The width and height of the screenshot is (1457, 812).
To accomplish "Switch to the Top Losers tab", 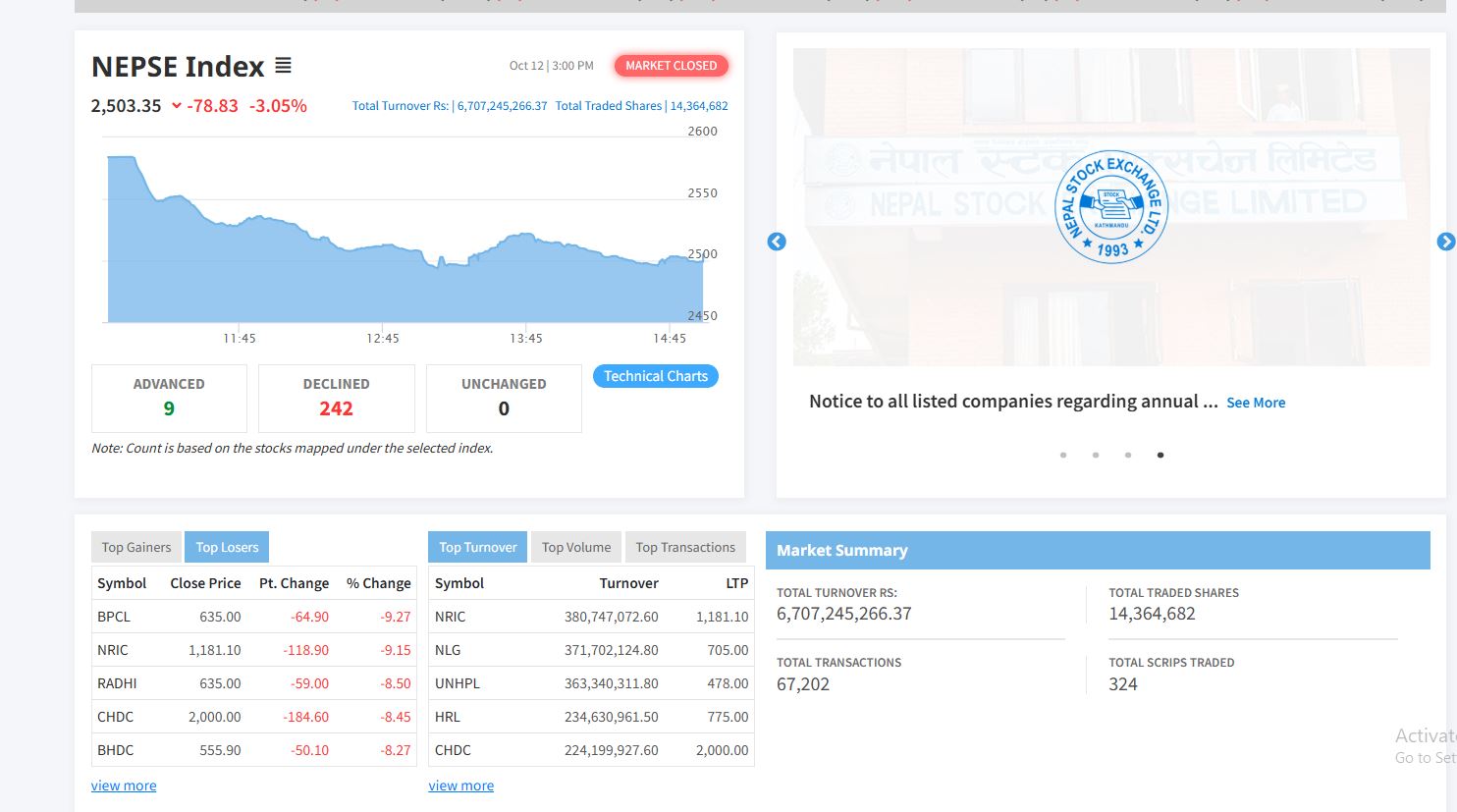I will [227, 547].
